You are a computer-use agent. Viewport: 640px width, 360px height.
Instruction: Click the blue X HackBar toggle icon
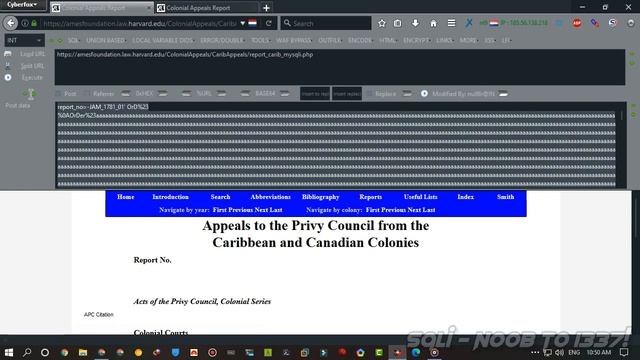(x=469, y=23)
